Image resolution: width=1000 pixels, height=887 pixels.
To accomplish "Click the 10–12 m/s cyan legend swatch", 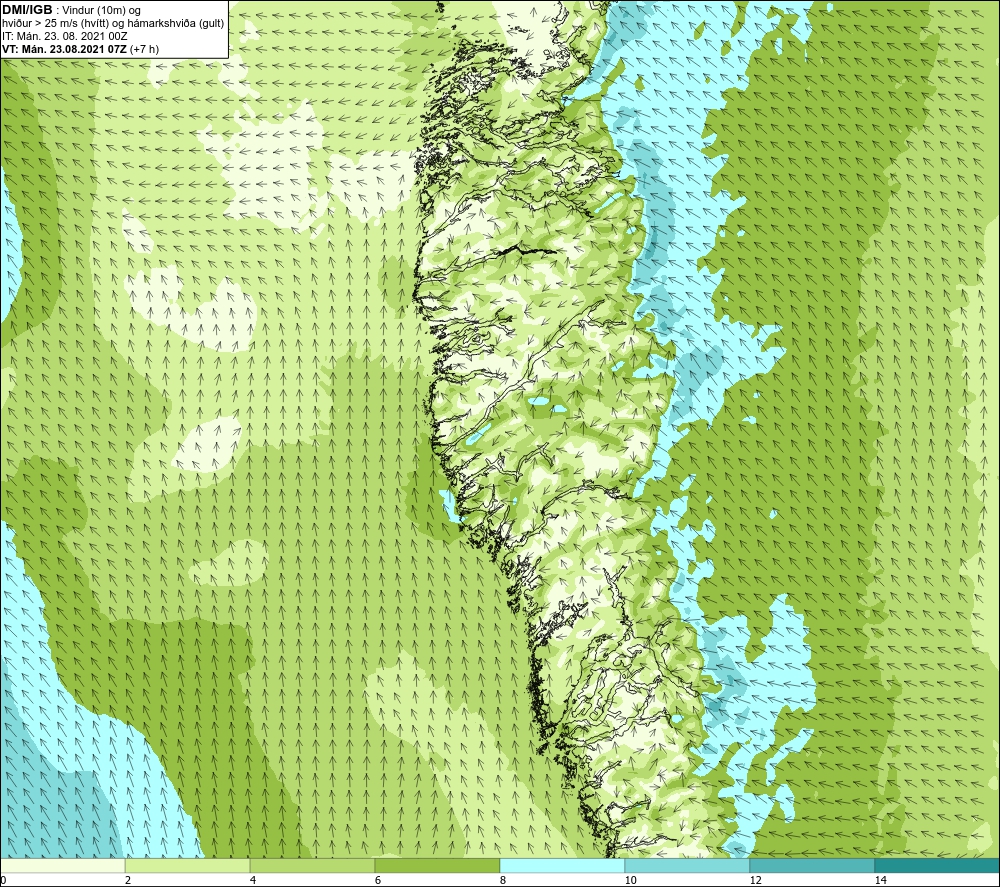I will 688,865.
